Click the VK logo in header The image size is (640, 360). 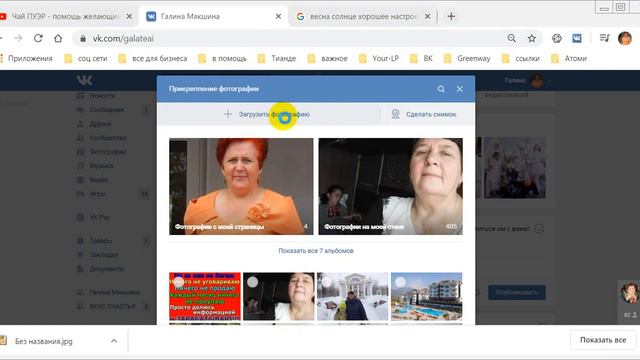pyautogui.click(x=84, y=80)
